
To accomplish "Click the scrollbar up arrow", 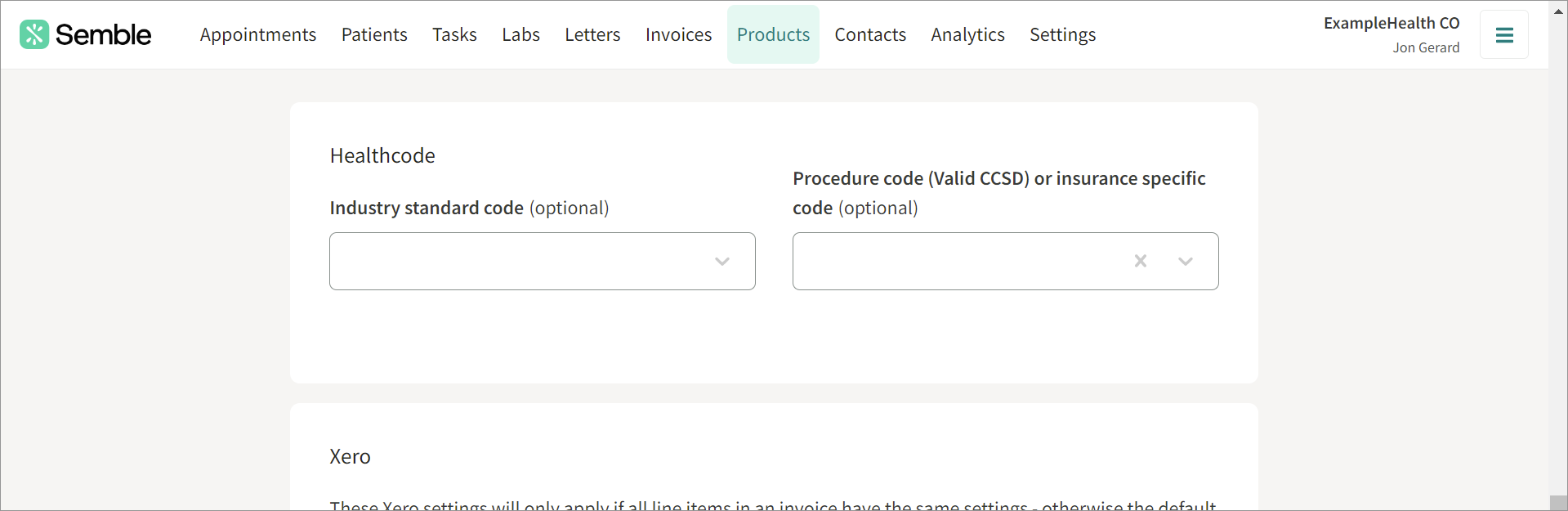I will [x=1557, y=10].
